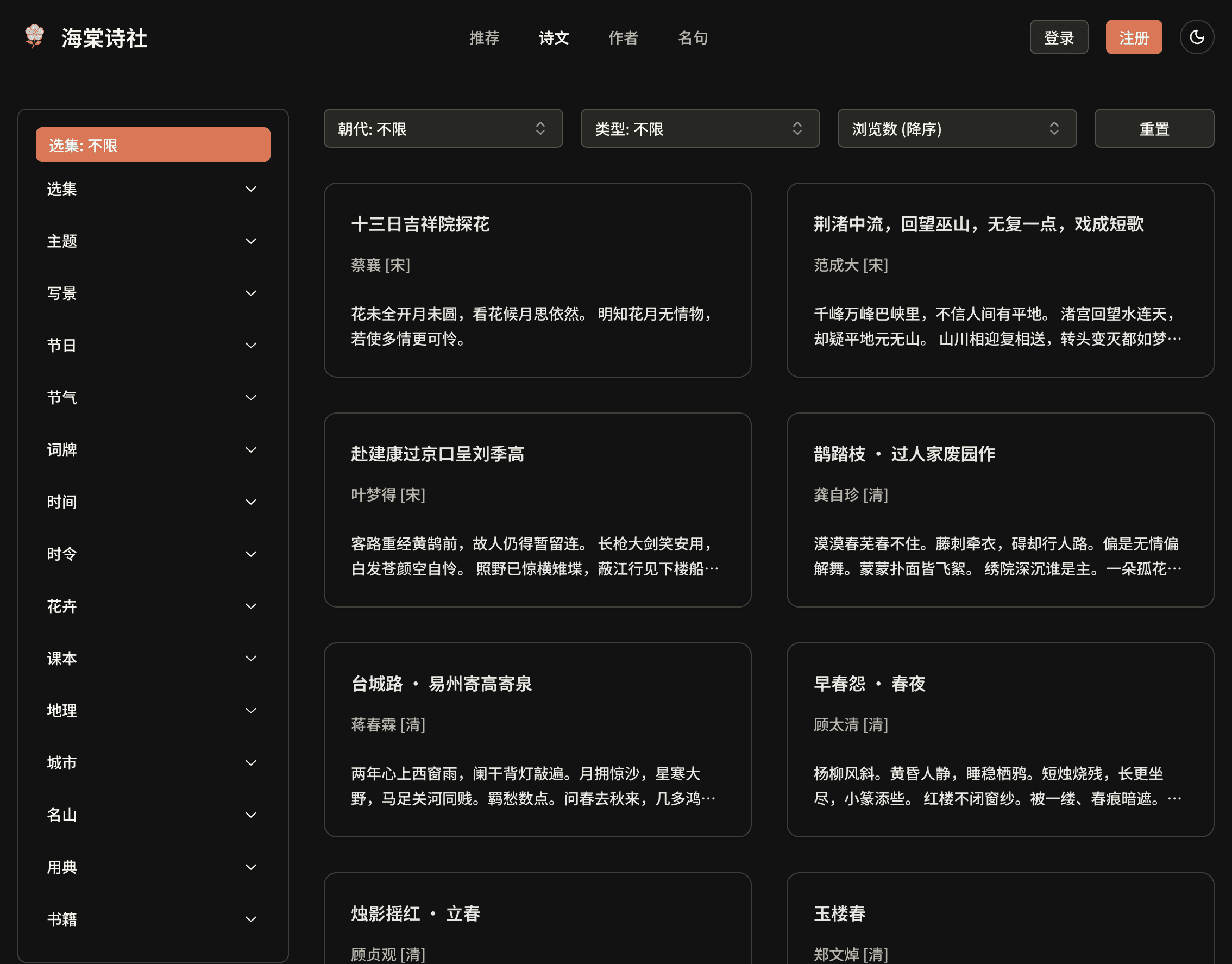The height and width of the screenshot is (964, 1232).
Task: Open the poem 十三日吉祥院探花
Action: (420, 224)
